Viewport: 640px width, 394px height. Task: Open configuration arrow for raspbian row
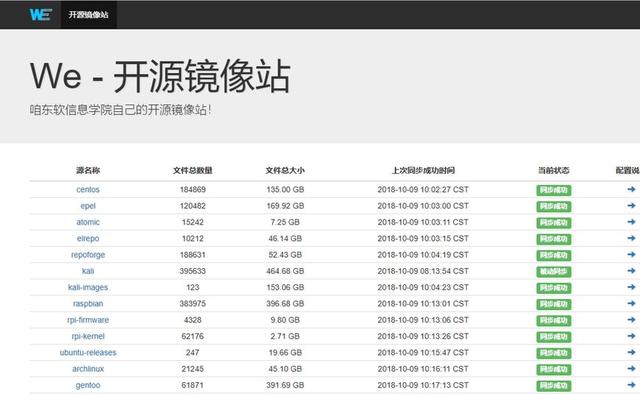[x=631, y=303]
